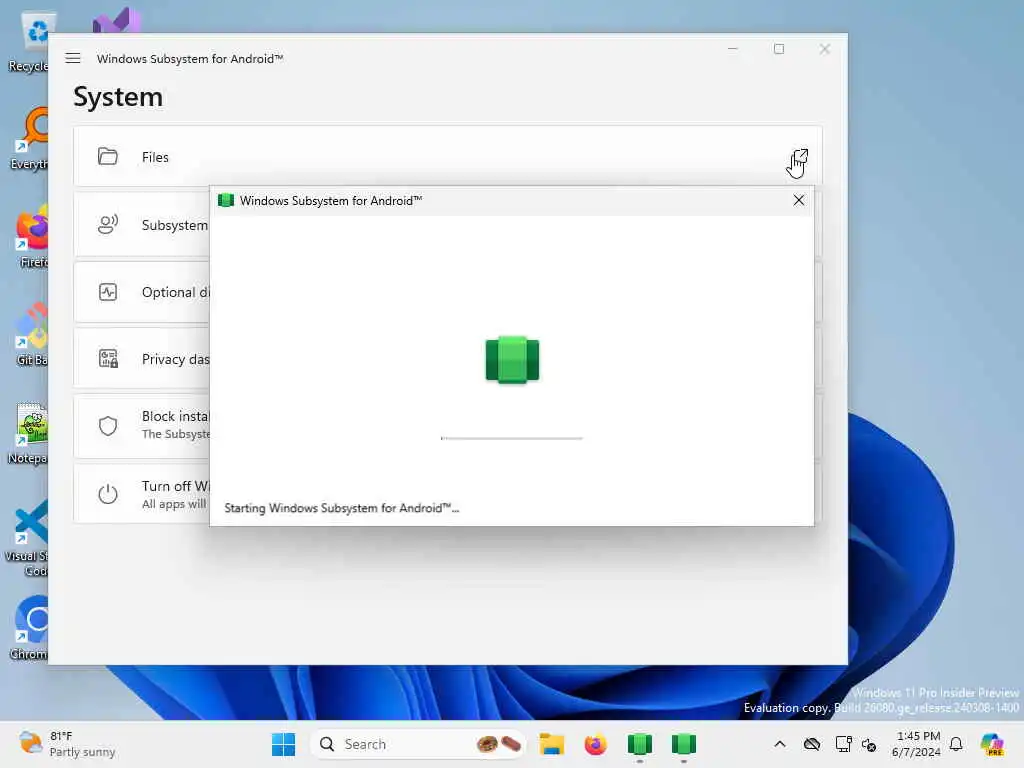The image size is (1024, 768).
Task: Select the Subsystem row label
Action: [x=174, y=225]
